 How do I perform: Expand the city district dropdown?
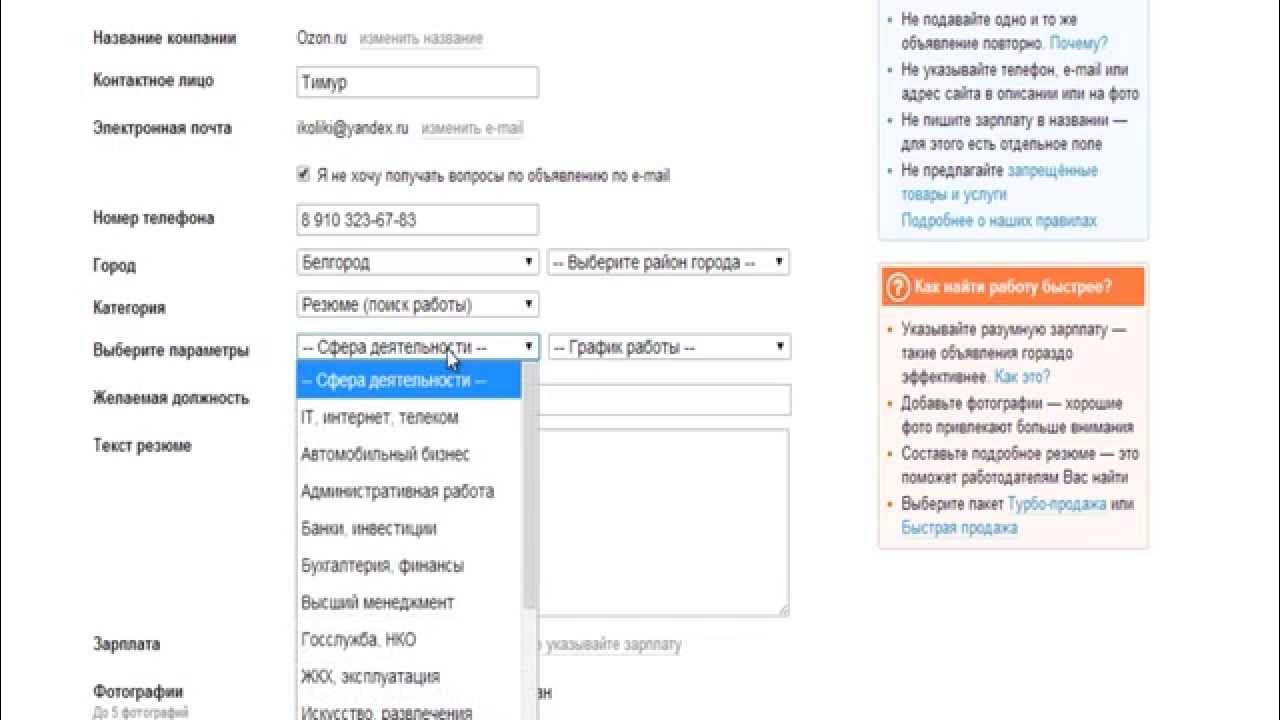click(x=668, y=263)
